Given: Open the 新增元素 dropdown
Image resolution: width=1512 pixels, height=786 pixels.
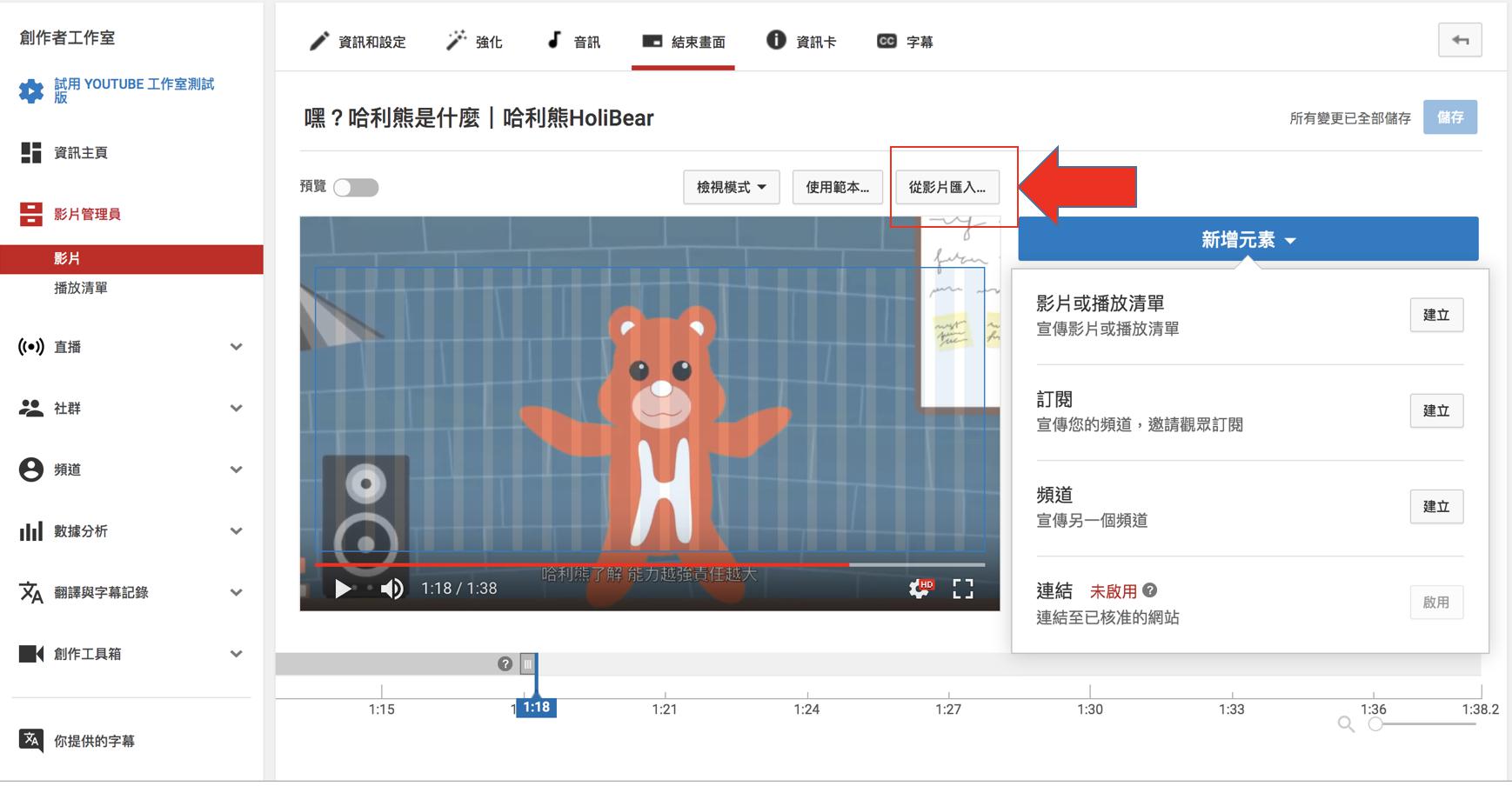Looking at the screenshot, I should [1248, 239].
